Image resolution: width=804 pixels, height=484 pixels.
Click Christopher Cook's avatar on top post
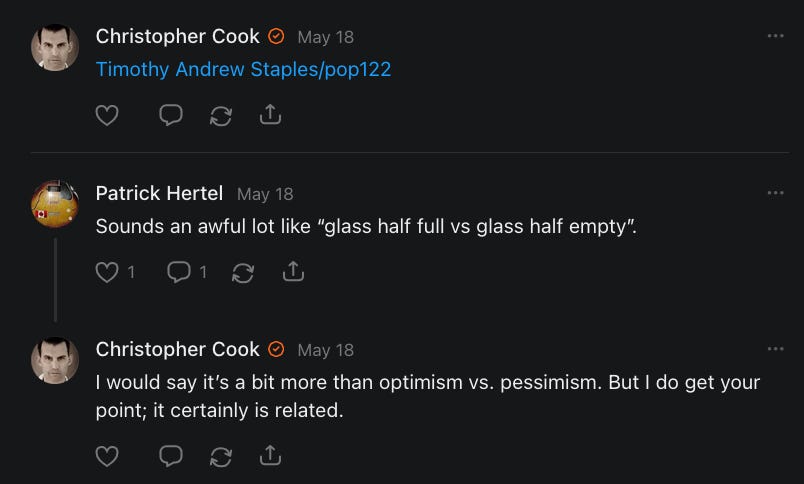tap(55, 48)
